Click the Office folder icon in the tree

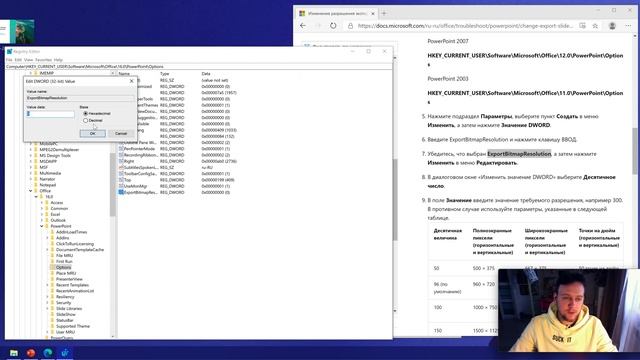tap(36, 191)
